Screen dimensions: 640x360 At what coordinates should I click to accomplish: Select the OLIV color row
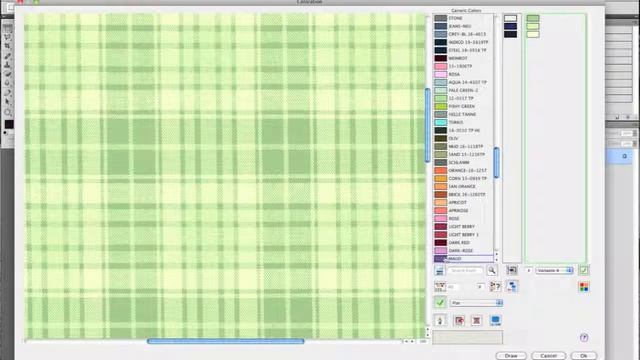pos(463,138)
